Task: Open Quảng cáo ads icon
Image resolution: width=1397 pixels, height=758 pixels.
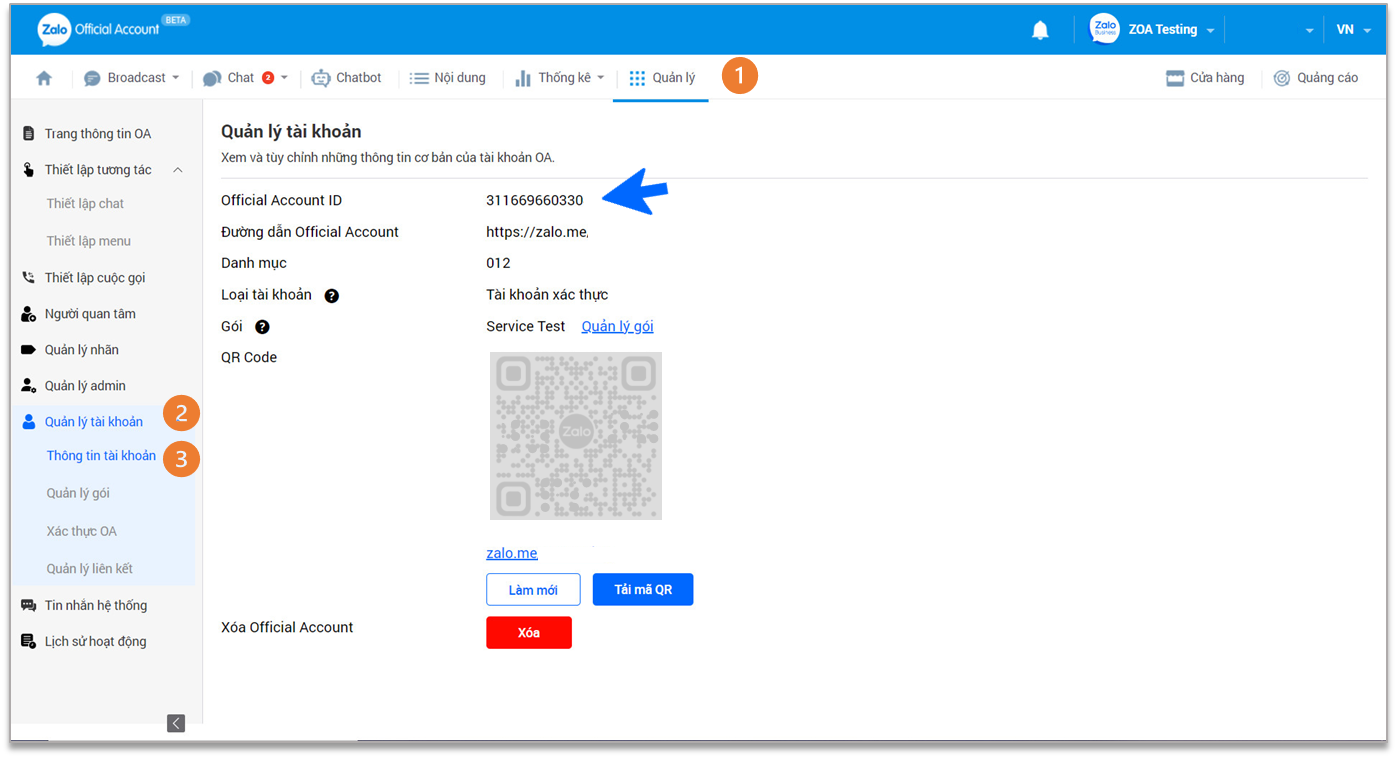Action: (x=1282, y=78)
